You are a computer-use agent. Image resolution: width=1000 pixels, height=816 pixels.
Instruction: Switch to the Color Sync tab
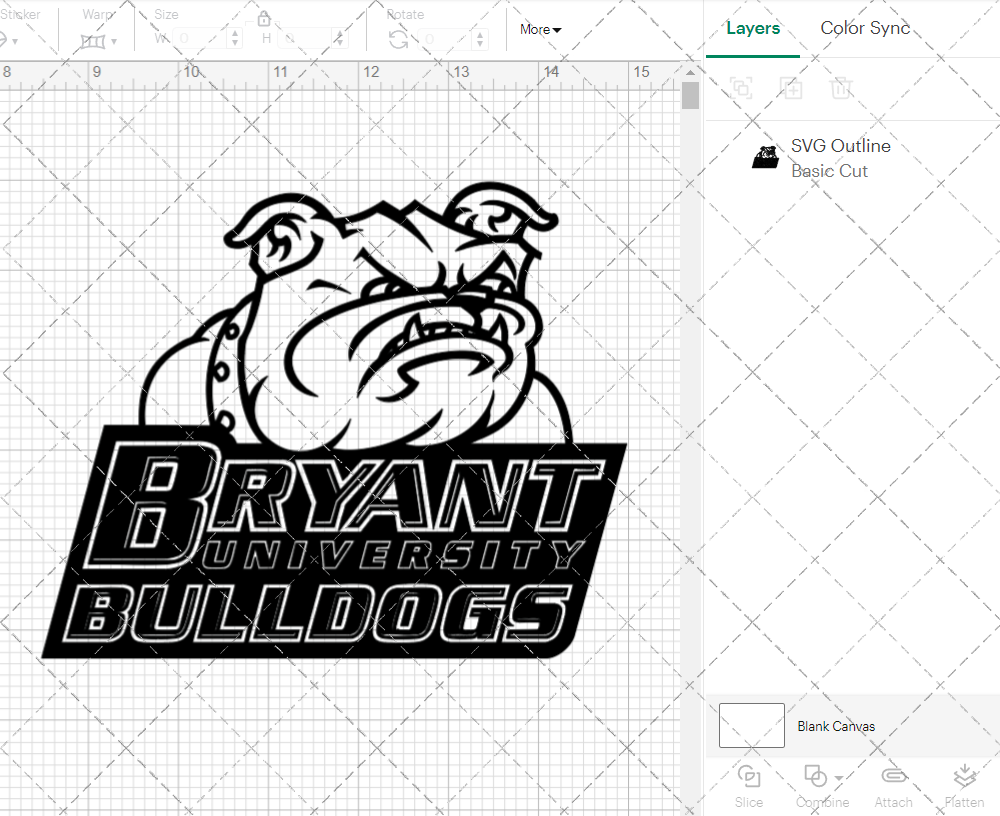[865, 28]
